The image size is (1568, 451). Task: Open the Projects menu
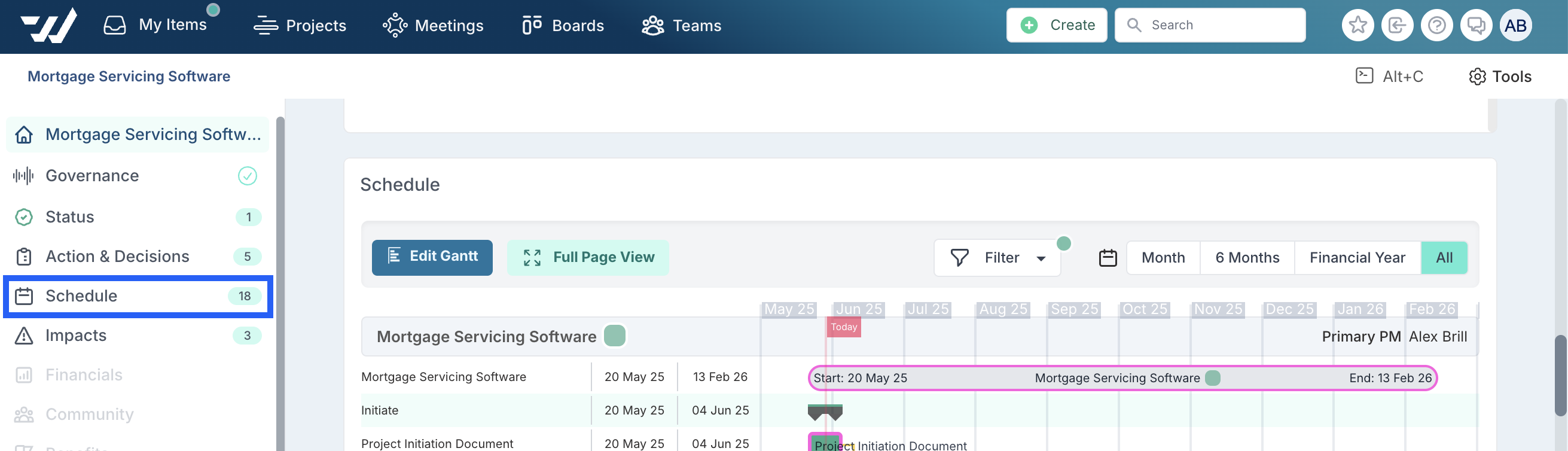[x=300, y=26]
